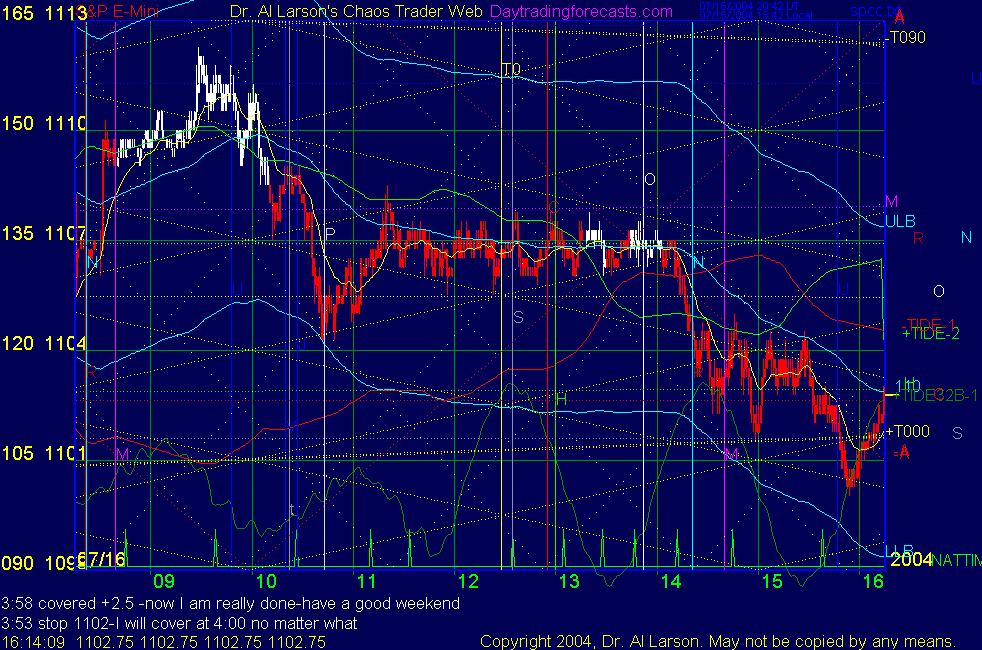Open the Daytradingforecasts.com link text
982x650 pixels.
(x=581, y=11)
